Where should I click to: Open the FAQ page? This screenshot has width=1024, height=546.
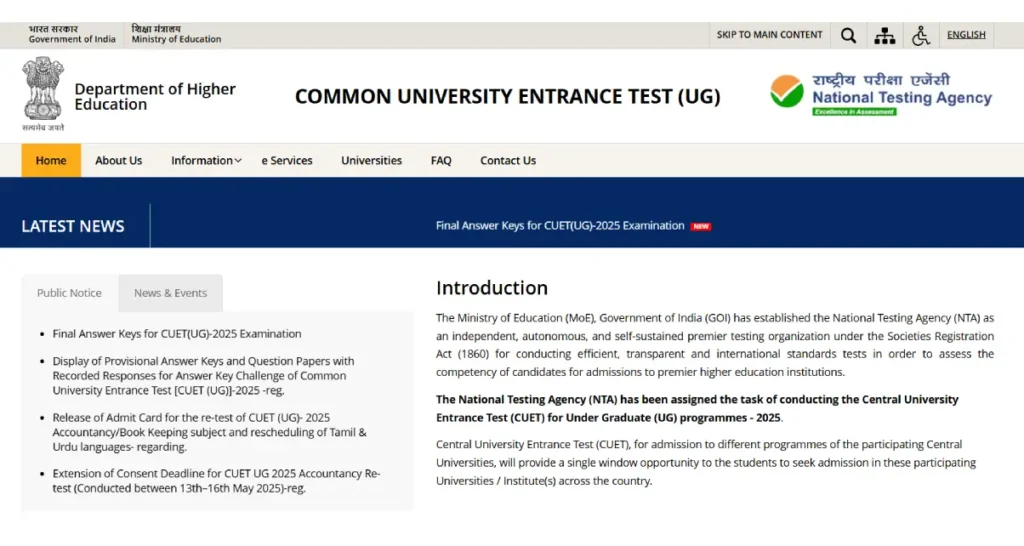click(x=441, y=161)
